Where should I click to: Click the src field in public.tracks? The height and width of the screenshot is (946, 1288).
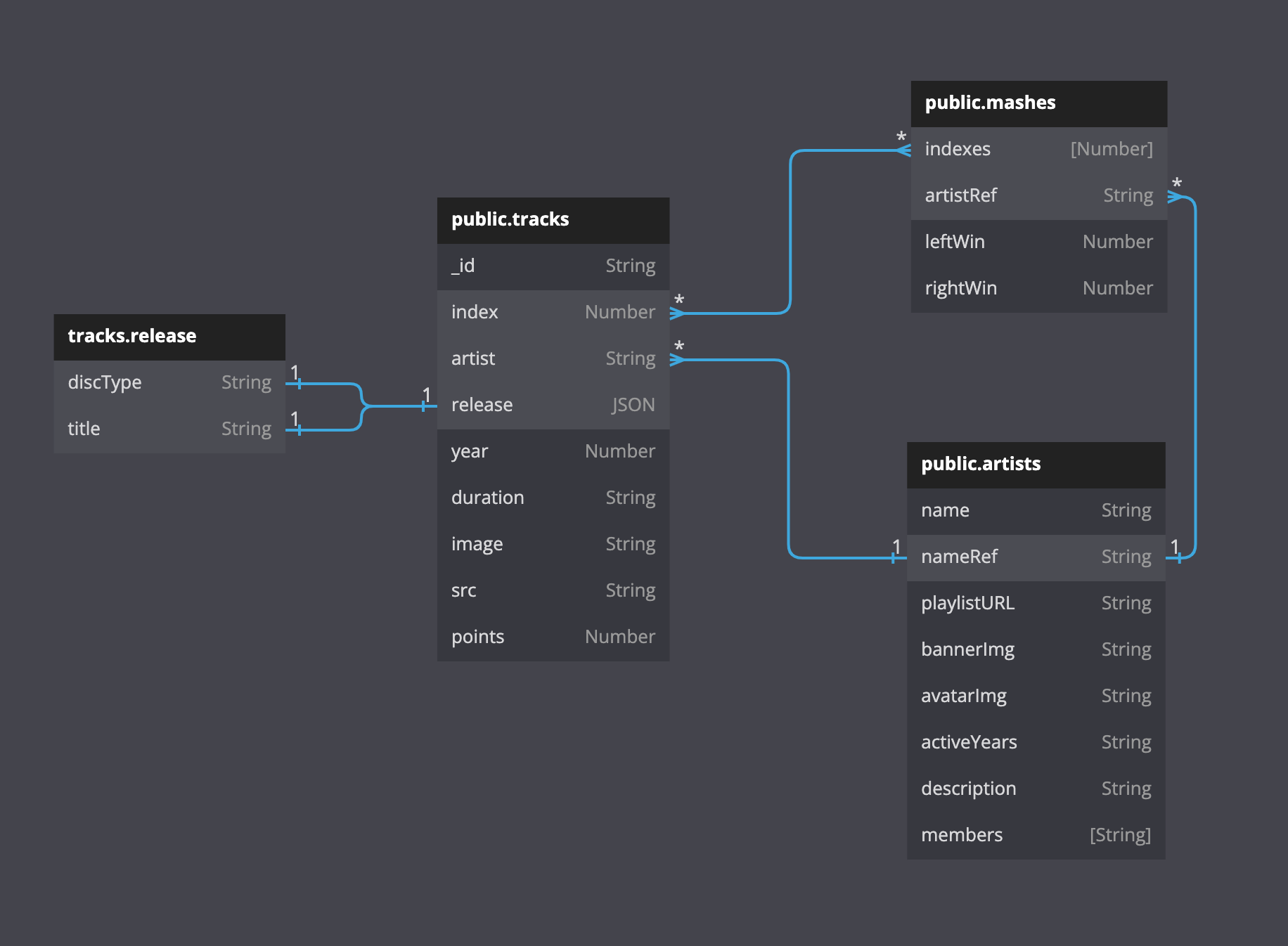pos(553,591)
